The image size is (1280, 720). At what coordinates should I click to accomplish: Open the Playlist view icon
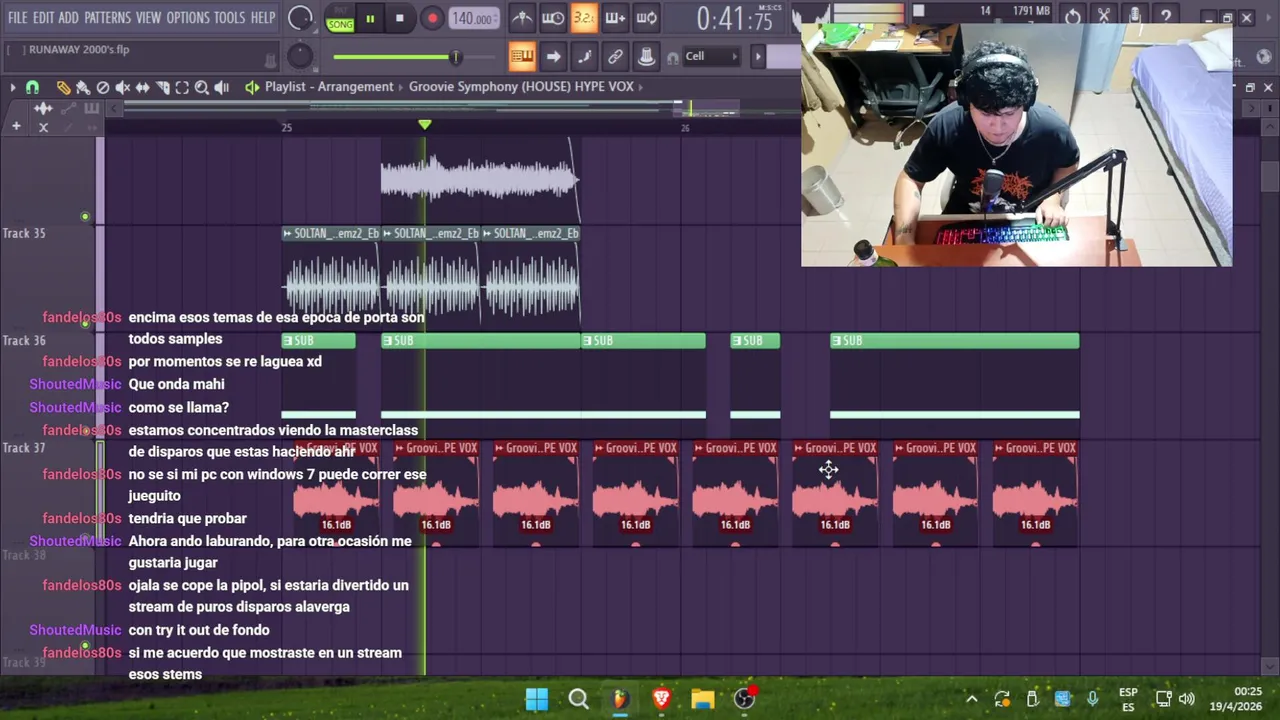point(521,56)
